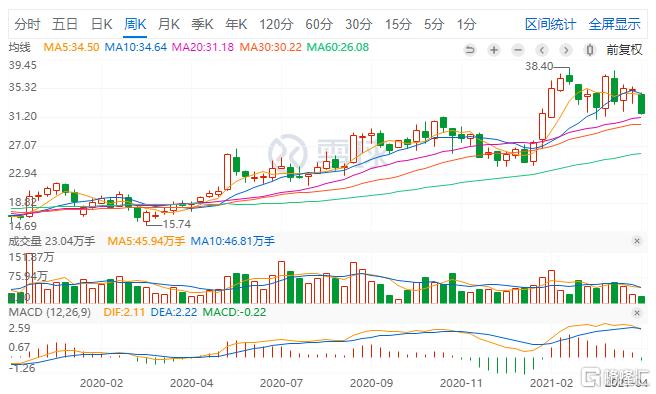
Task: Open the 前复权 adjustment dropdown
Action: [624, 50]
